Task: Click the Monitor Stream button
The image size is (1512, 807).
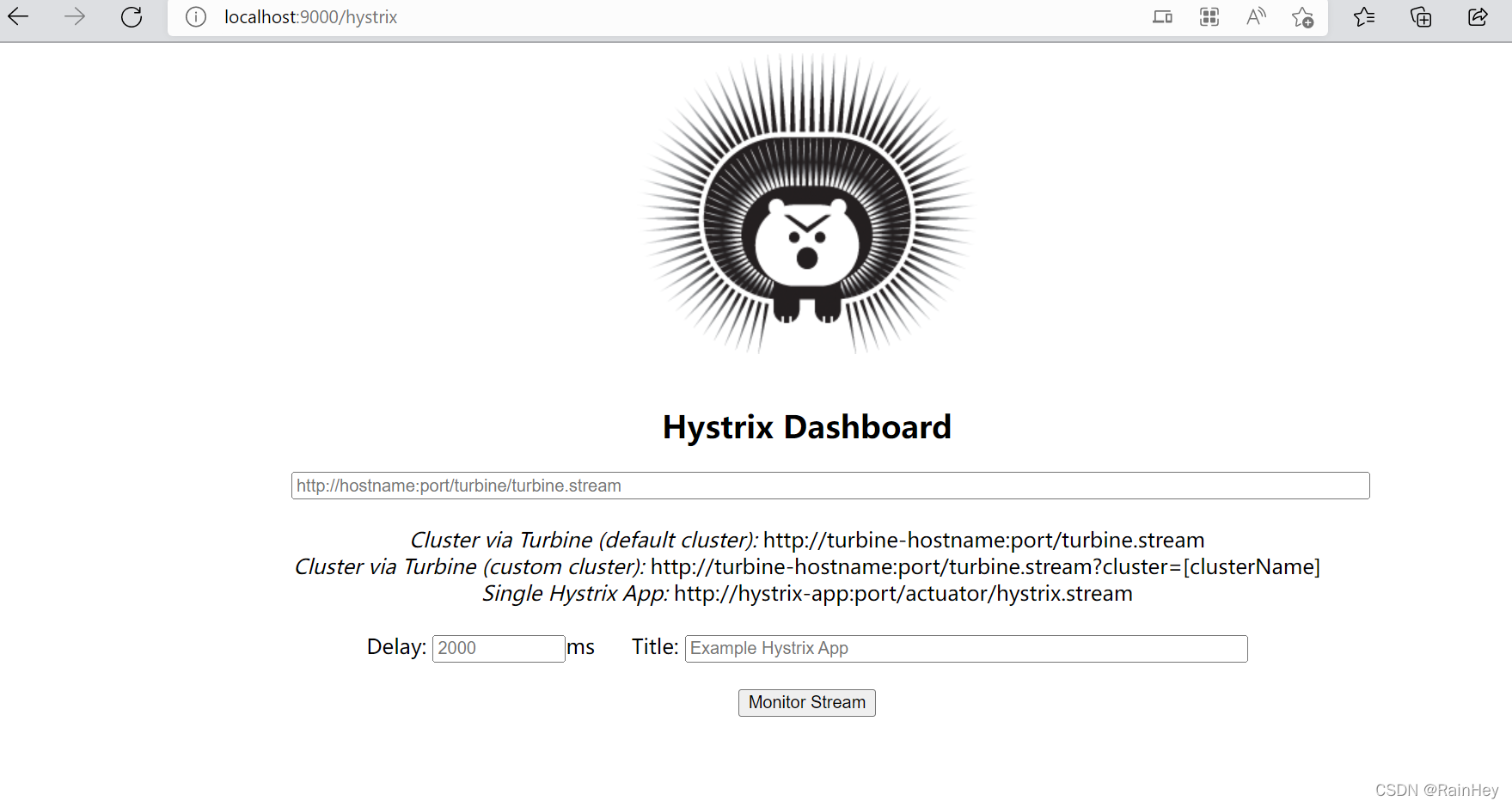Action: pos(807,702)
